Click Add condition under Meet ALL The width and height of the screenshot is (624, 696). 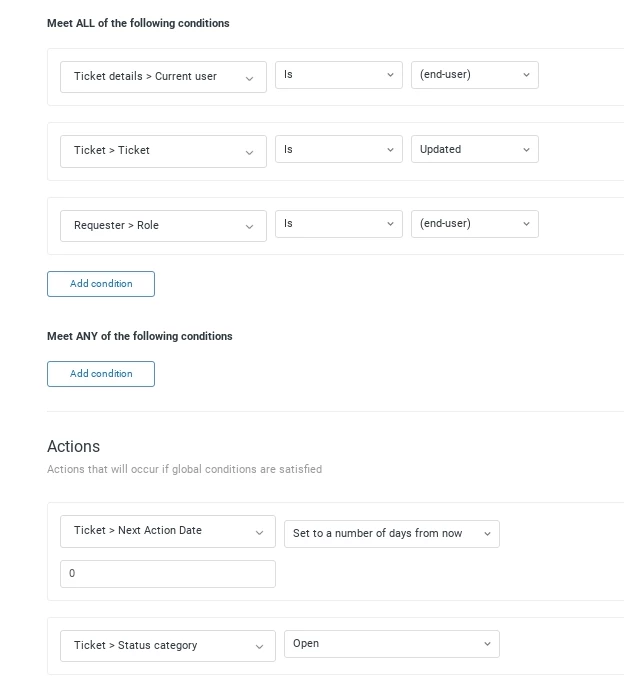(x=101, y=284)
